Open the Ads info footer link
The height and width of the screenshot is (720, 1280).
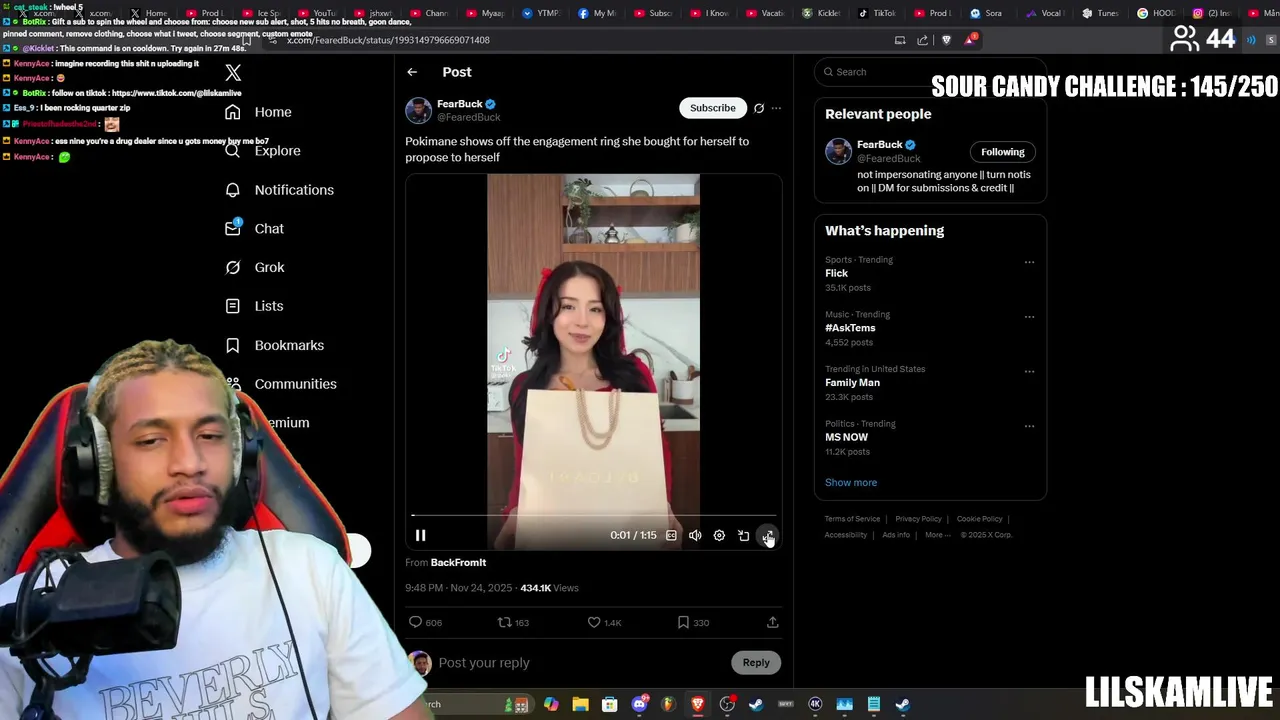[x=896, y=535]
